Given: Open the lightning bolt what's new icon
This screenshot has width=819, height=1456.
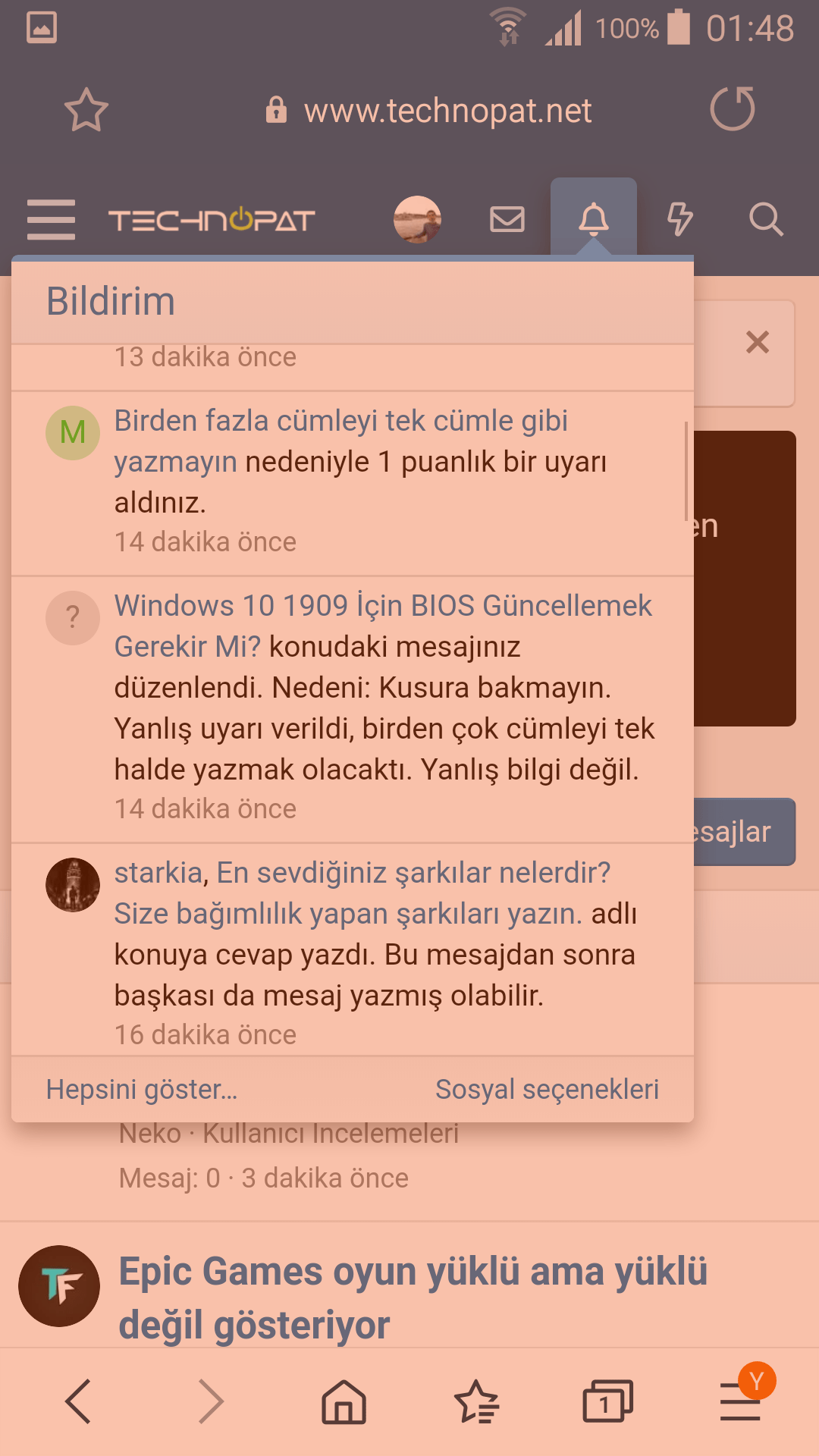Looking at the screenshot, I should pyautogui.click(x=679, y=220).
